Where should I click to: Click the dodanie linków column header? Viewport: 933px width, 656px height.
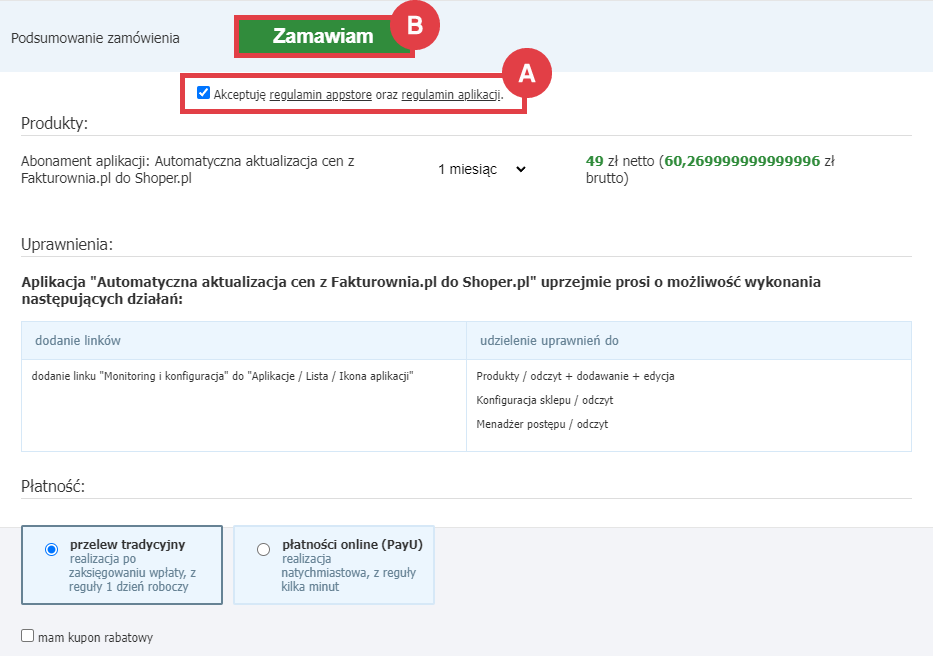77,341
